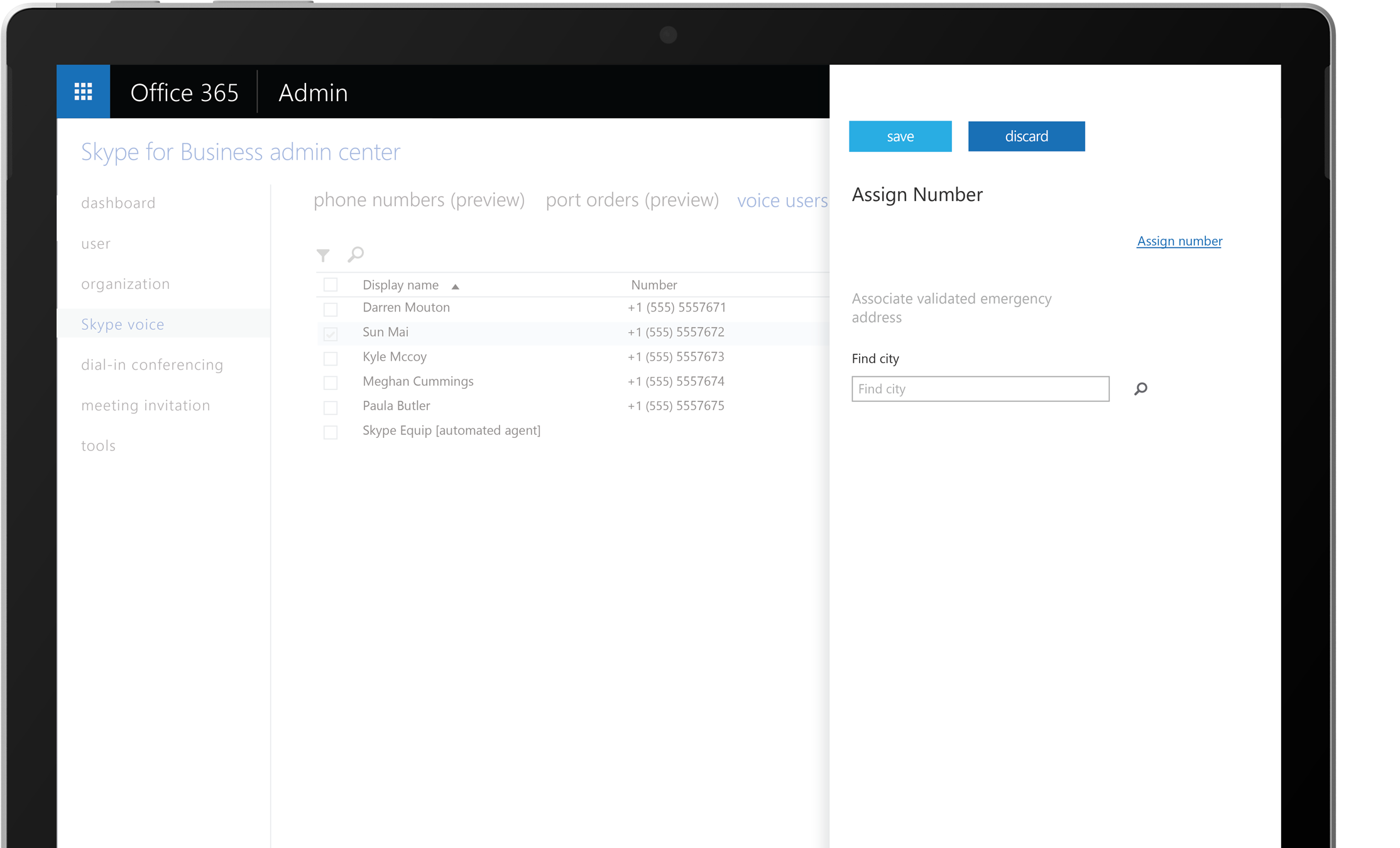Open the port orders (preview) tab
The width and height of the screenshot is (1400, 848).
(632, 200)
